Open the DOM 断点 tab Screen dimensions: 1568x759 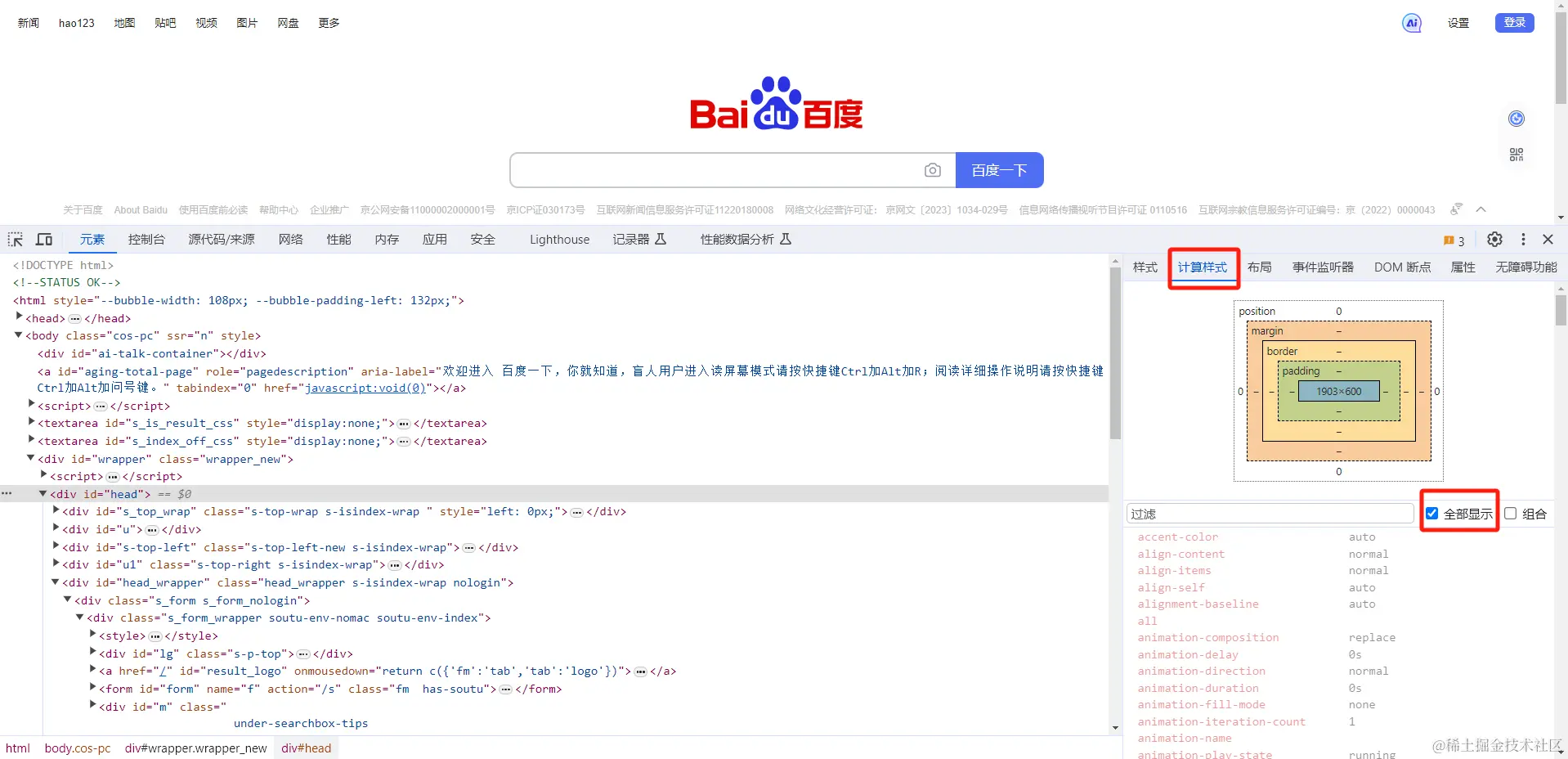1403,267
